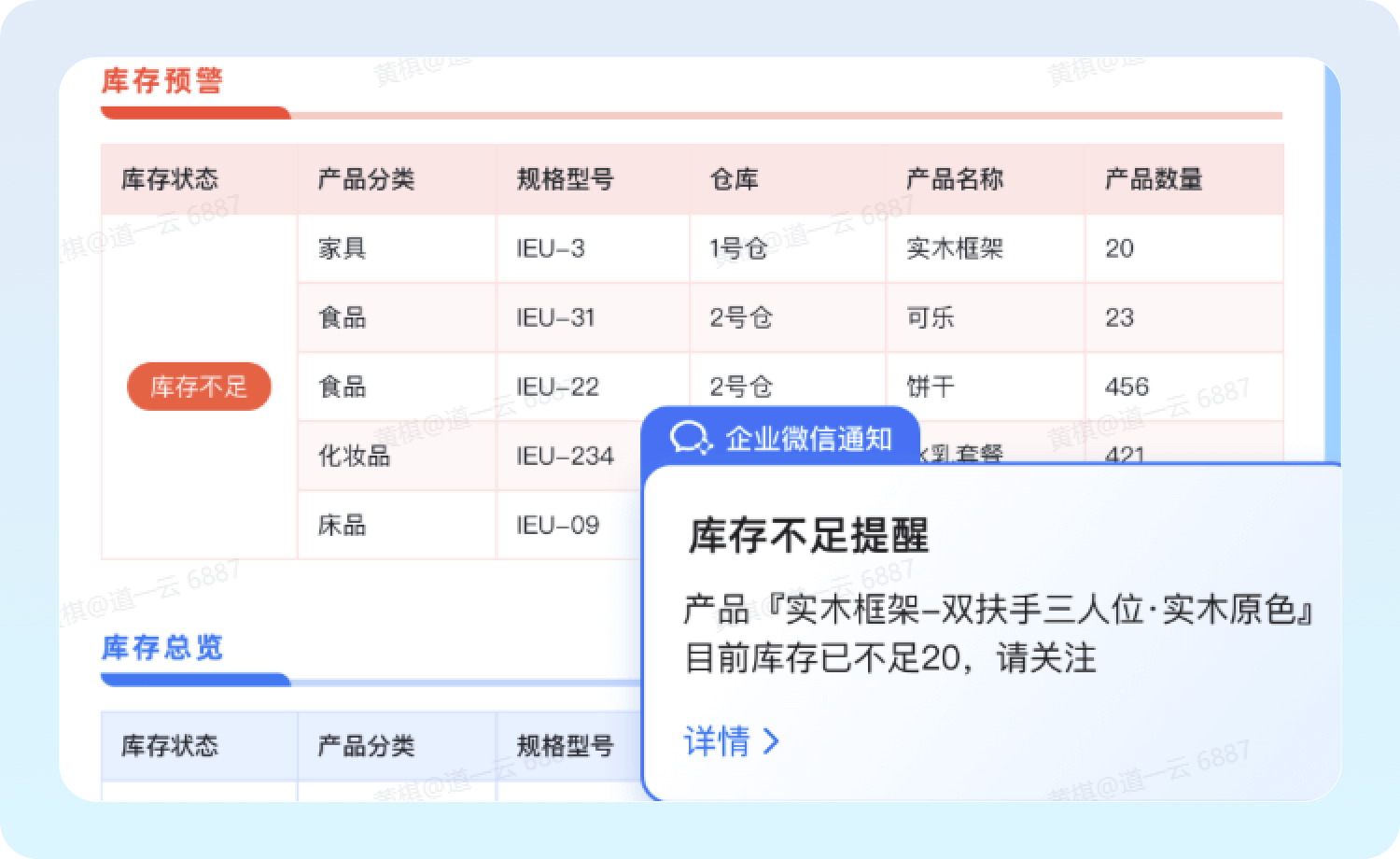1400x859 pixels.
Task: Click the 产品名称 column header
Action: [x=955, y=179]
